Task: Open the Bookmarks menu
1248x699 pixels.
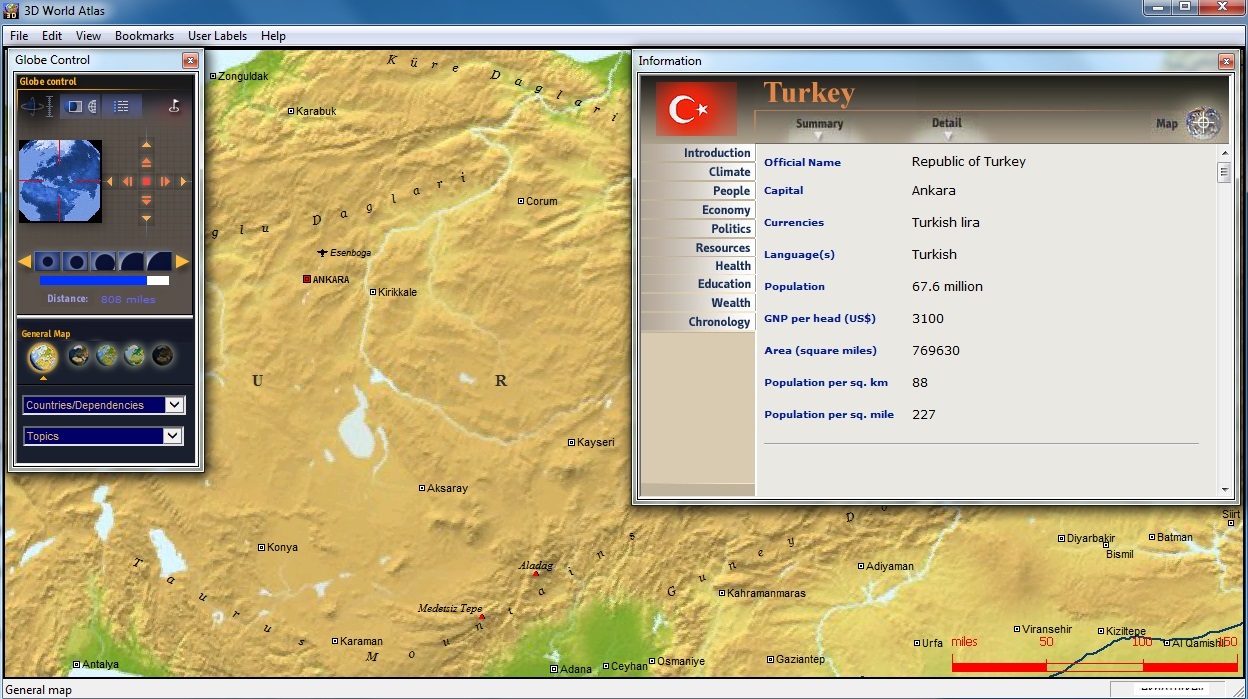Action: 144,36
